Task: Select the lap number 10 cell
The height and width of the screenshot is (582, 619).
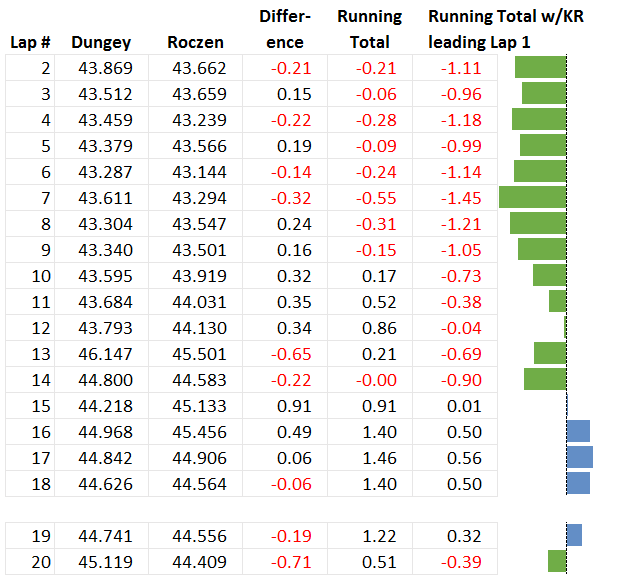Action: coord(40,275)
